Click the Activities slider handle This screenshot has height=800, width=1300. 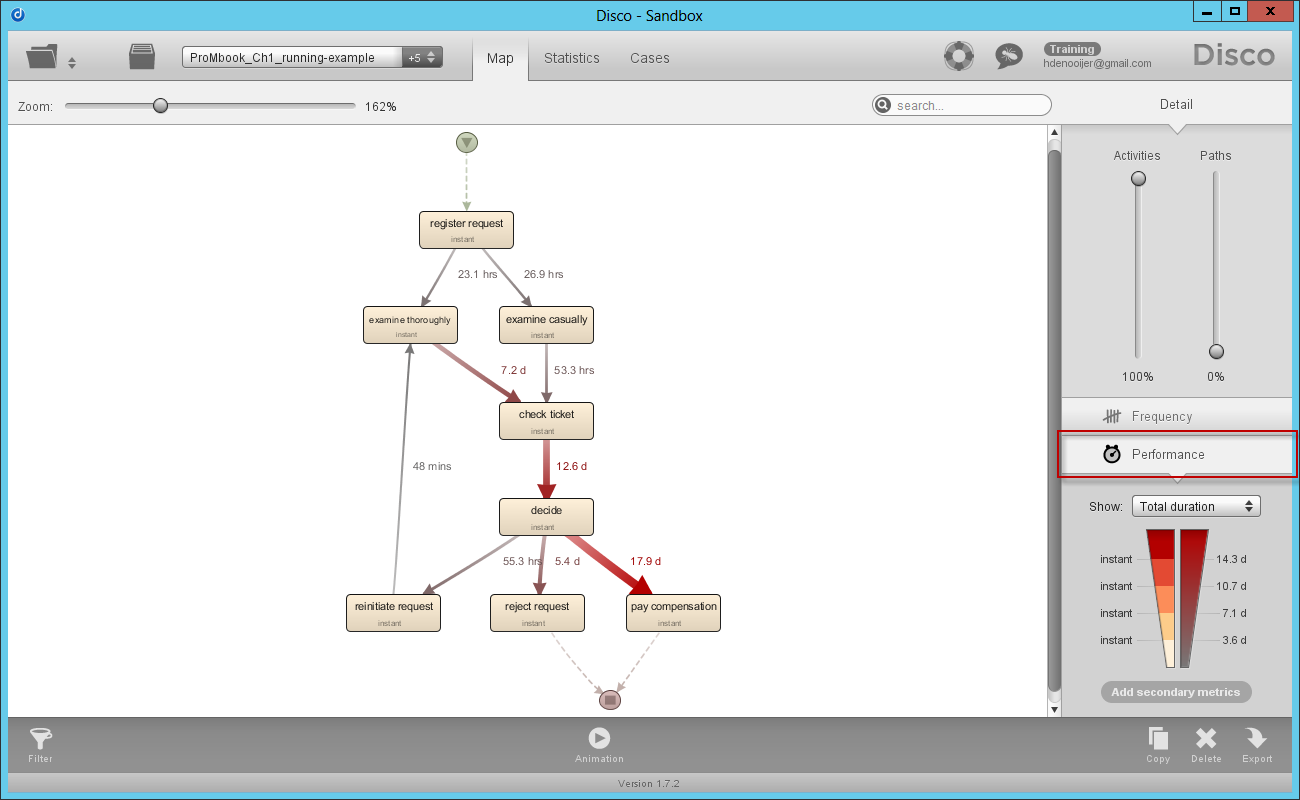[x=1138, y=179]
